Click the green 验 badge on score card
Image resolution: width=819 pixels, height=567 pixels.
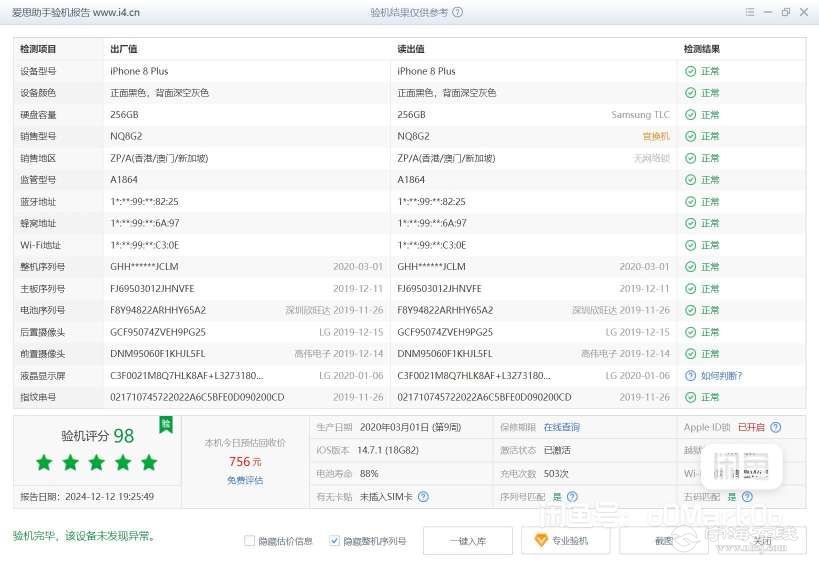(166, 424)
